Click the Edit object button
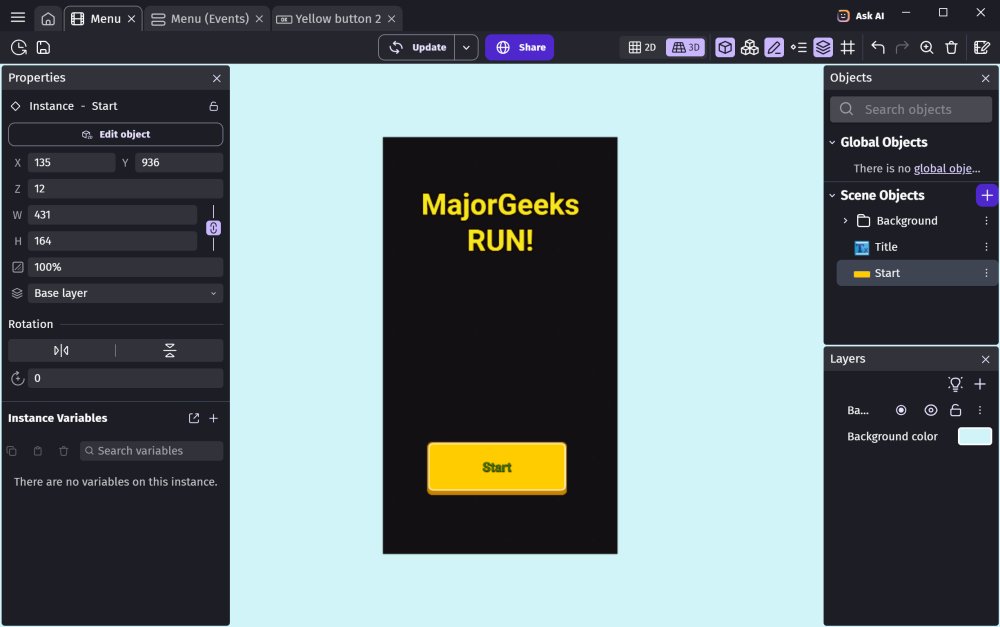This screenshot has height=627, width=1000. (115, 135)
